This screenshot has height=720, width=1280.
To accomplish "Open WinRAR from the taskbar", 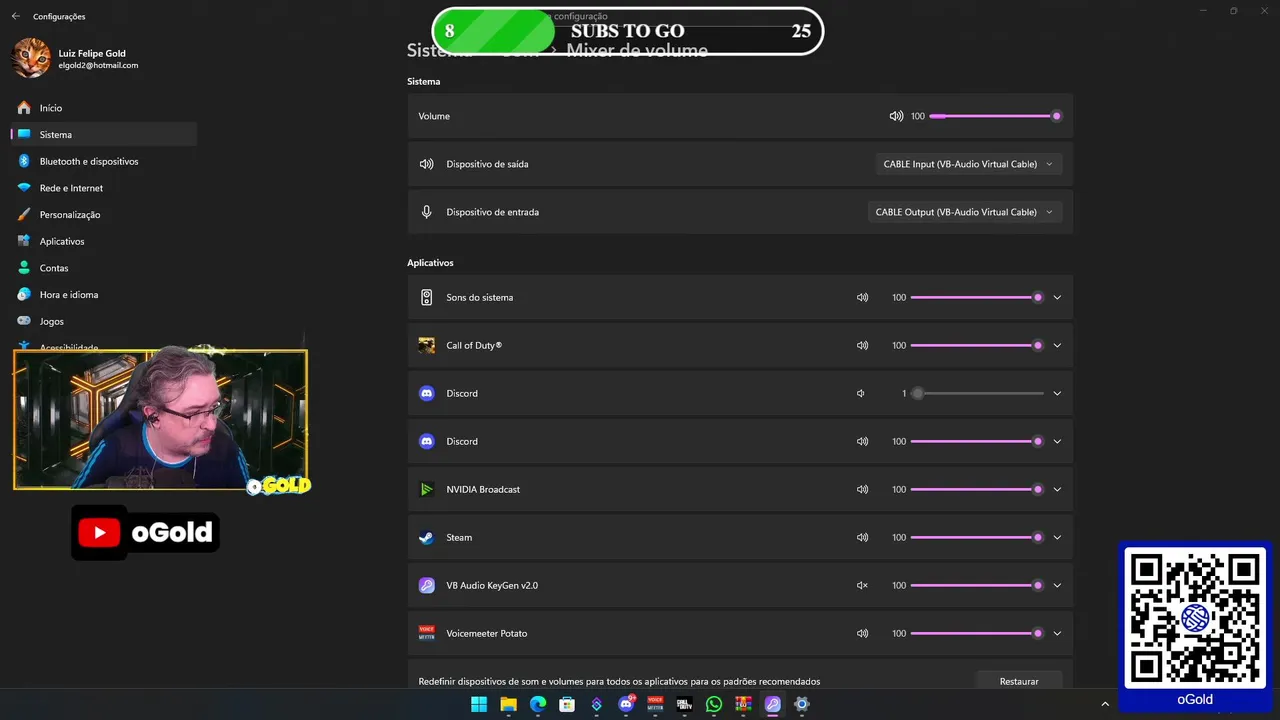I will (x=743, y=704).
